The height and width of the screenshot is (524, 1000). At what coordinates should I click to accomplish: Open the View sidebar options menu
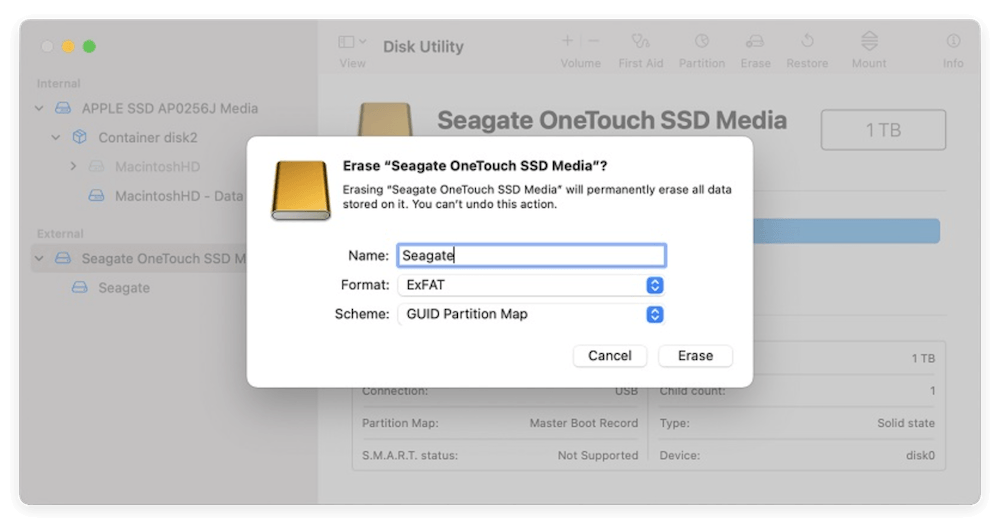(x=352, y=43)
